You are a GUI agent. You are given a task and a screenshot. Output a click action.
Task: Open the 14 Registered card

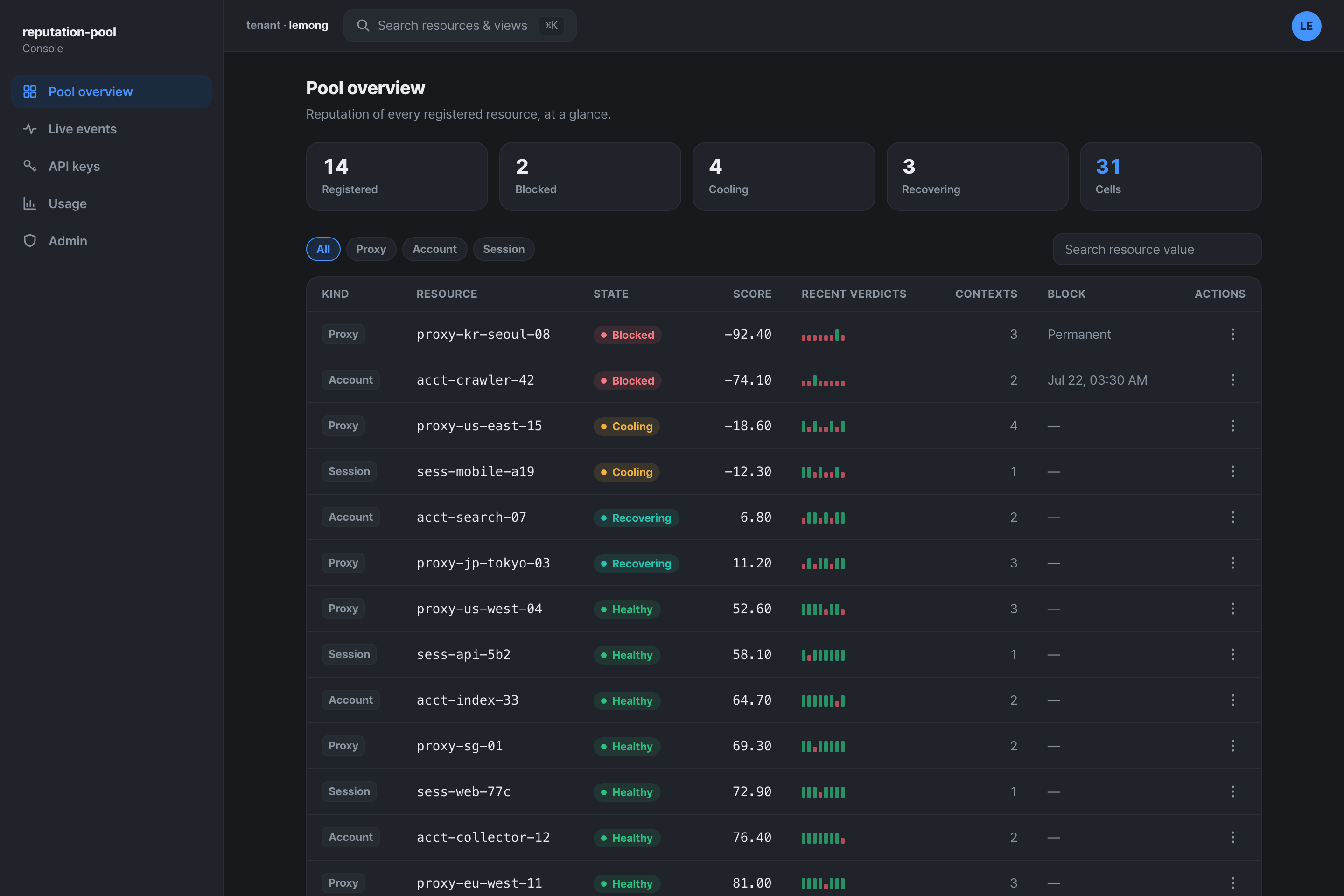pos(397,176)
